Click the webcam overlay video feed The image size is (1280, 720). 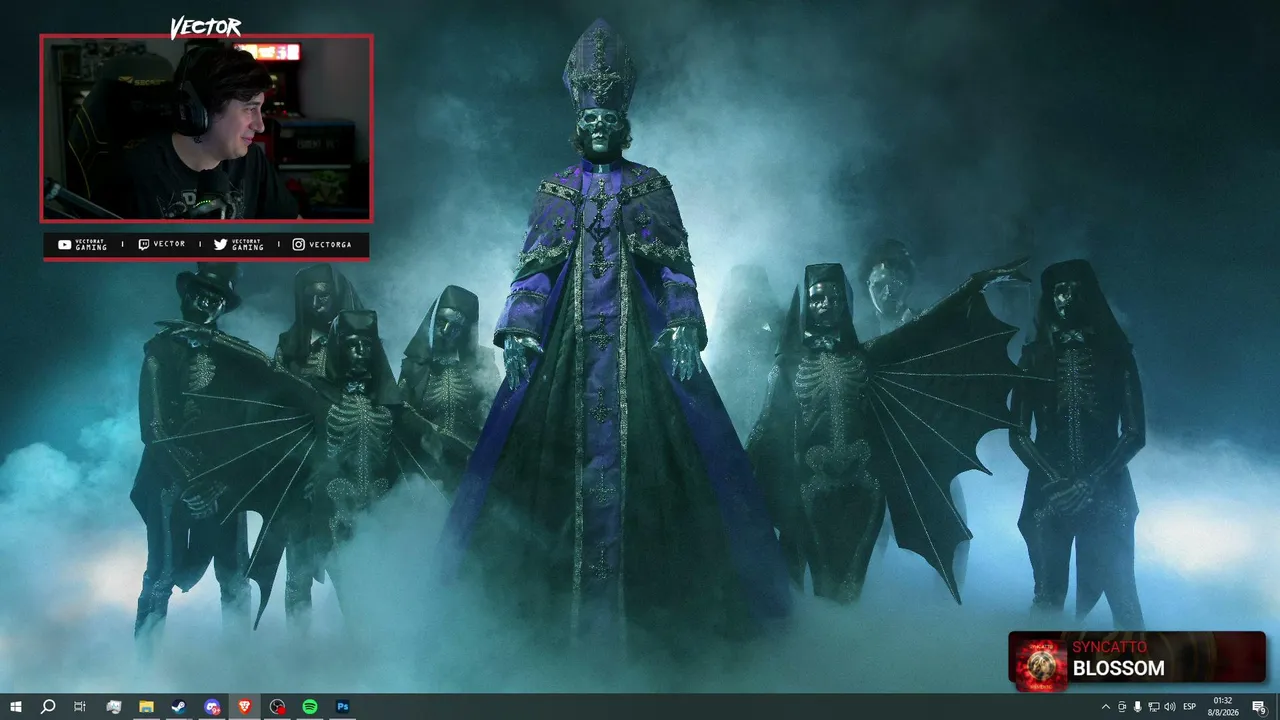[206, 128]
